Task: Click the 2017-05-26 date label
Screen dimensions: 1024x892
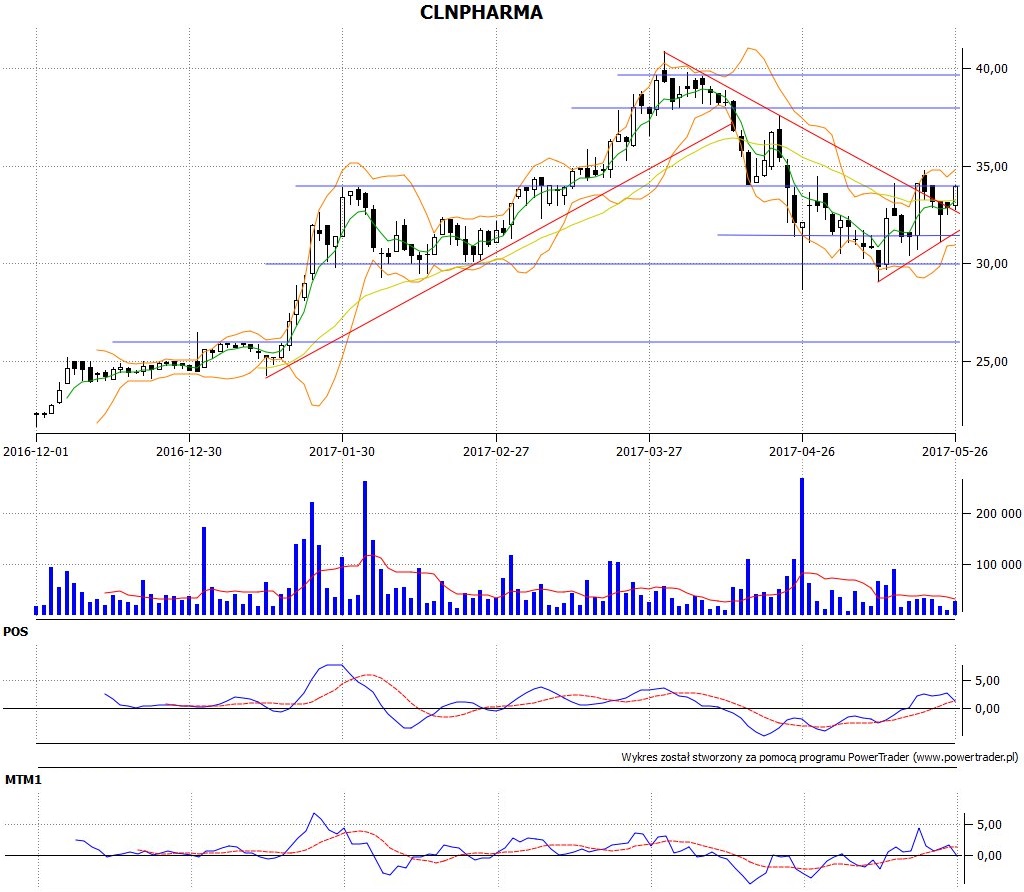Action: click(x=955, y=451)
